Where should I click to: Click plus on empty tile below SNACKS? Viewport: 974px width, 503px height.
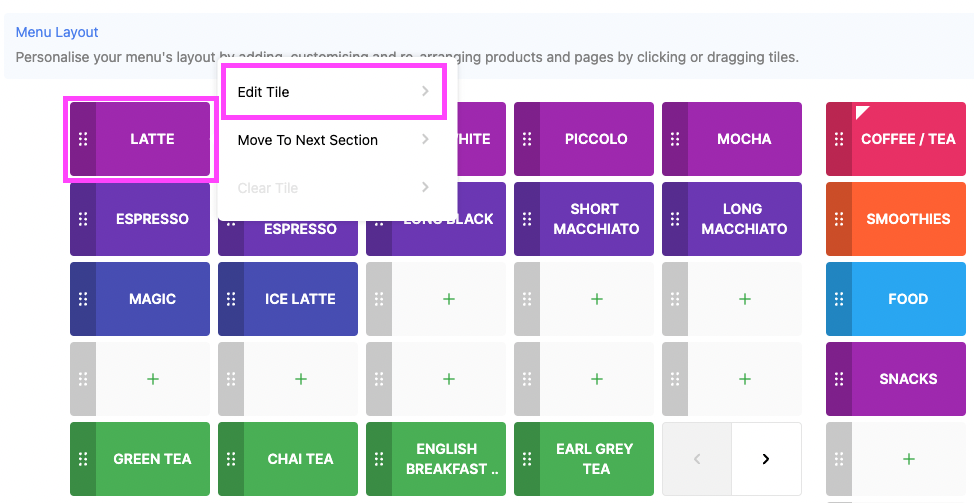(x=908, y=459)
